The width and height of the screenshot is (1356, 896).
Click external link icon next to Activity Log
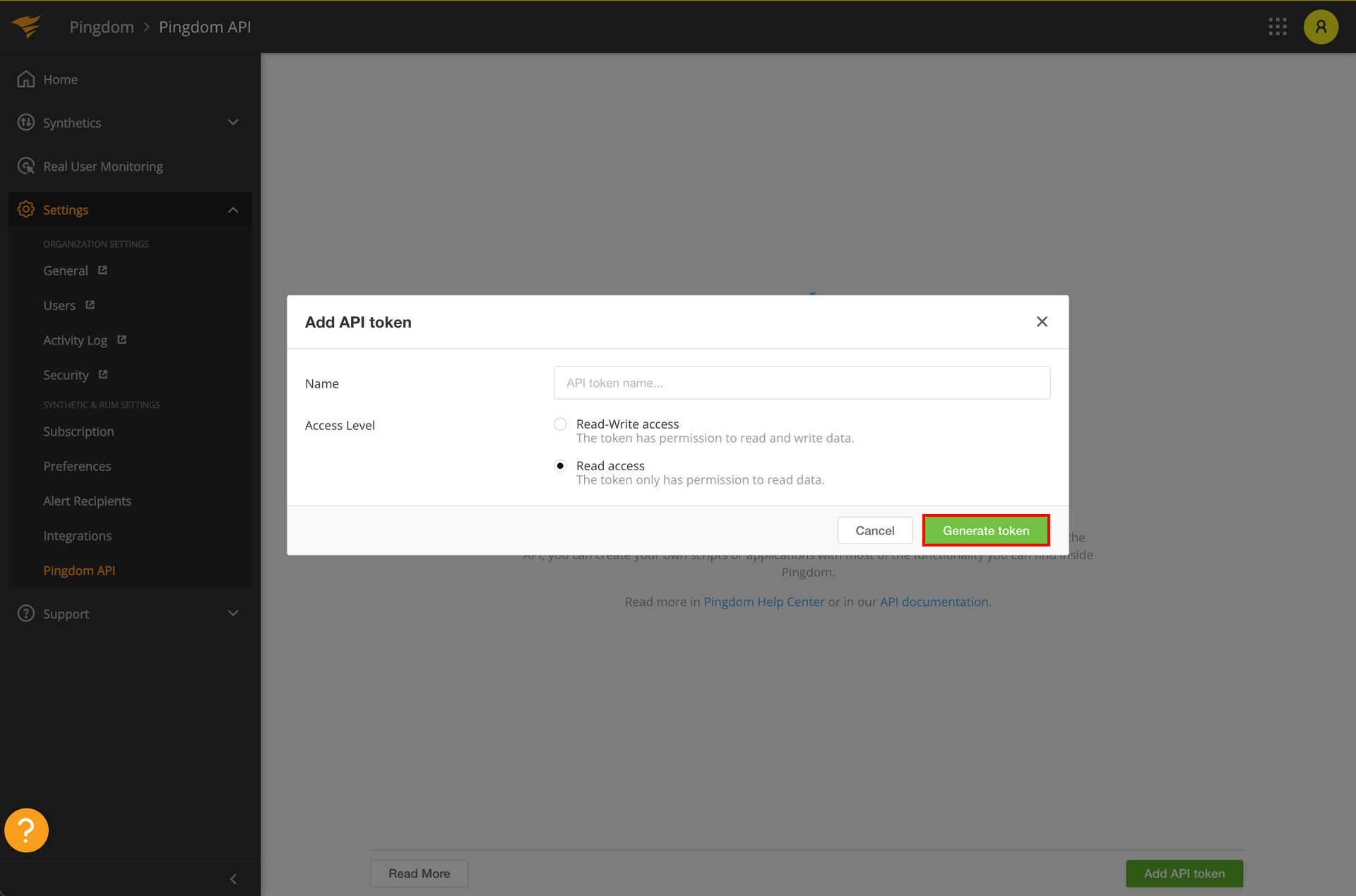121,340
